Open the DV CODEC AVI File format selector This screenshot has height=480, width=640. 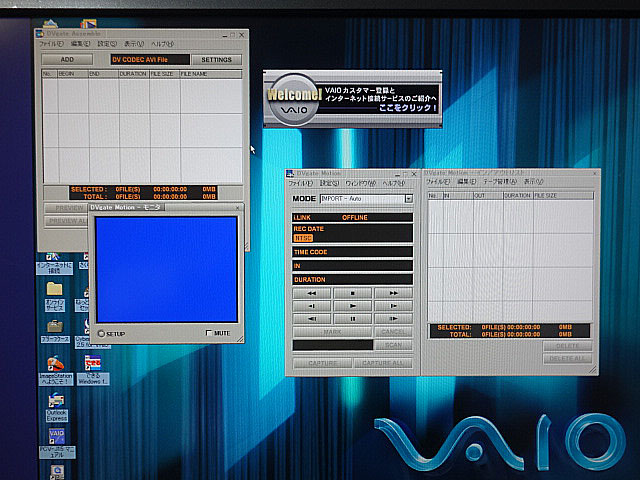click(140, 60)
